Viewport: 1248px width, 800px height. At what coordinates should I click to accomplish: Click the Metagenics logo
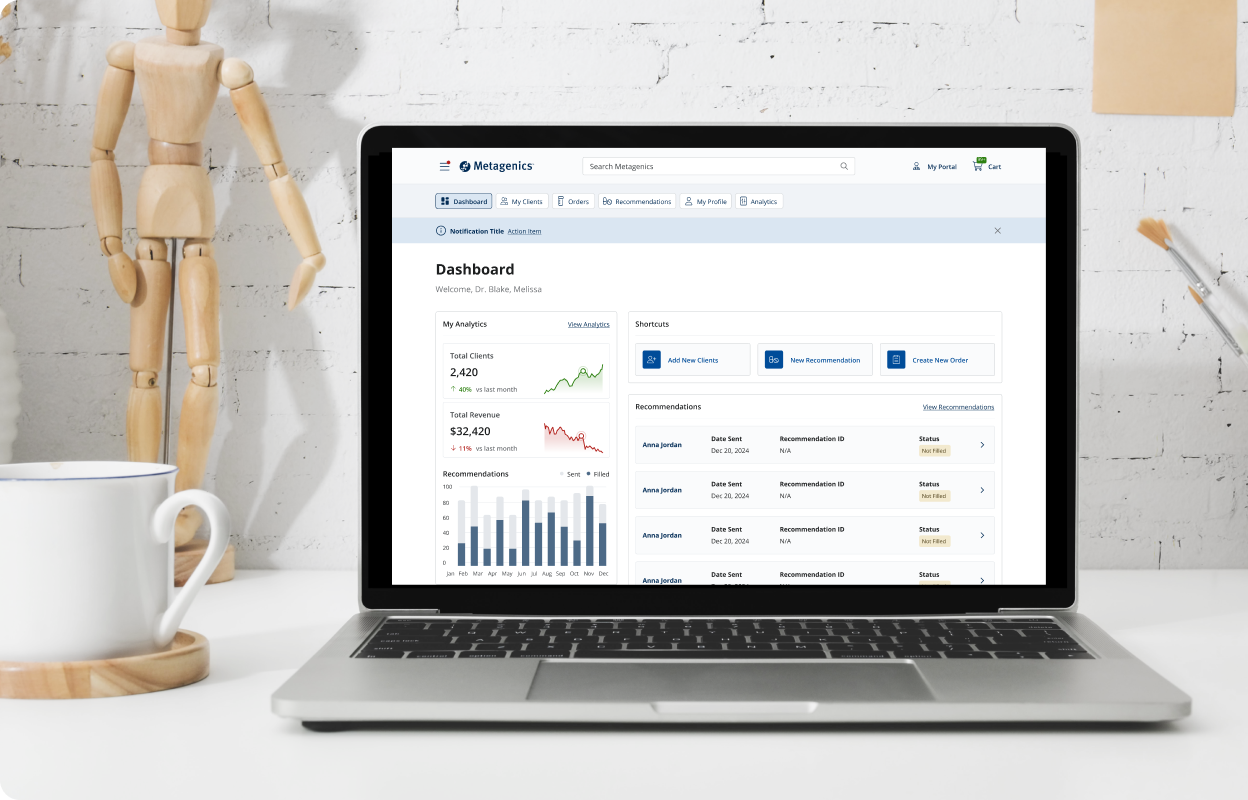[x=497, y=167]
